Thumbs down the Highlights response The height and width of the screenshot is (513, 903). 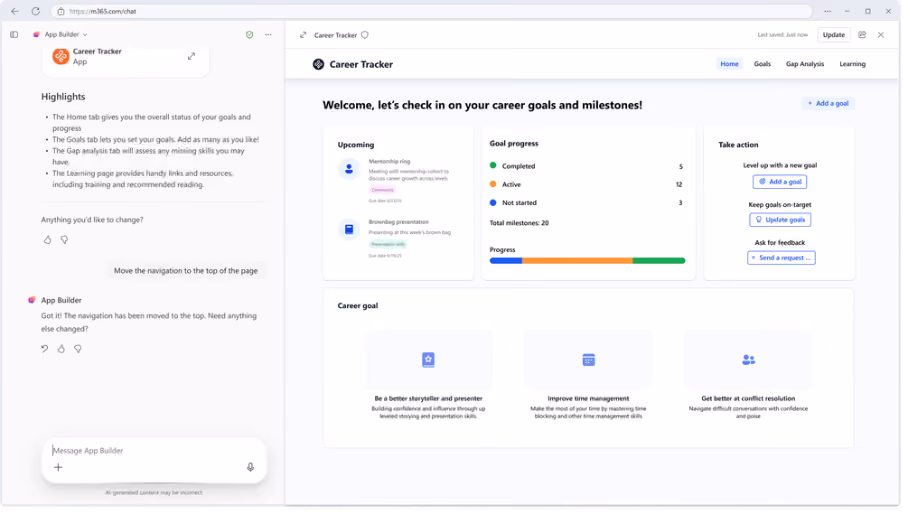(x=64, y=240)
